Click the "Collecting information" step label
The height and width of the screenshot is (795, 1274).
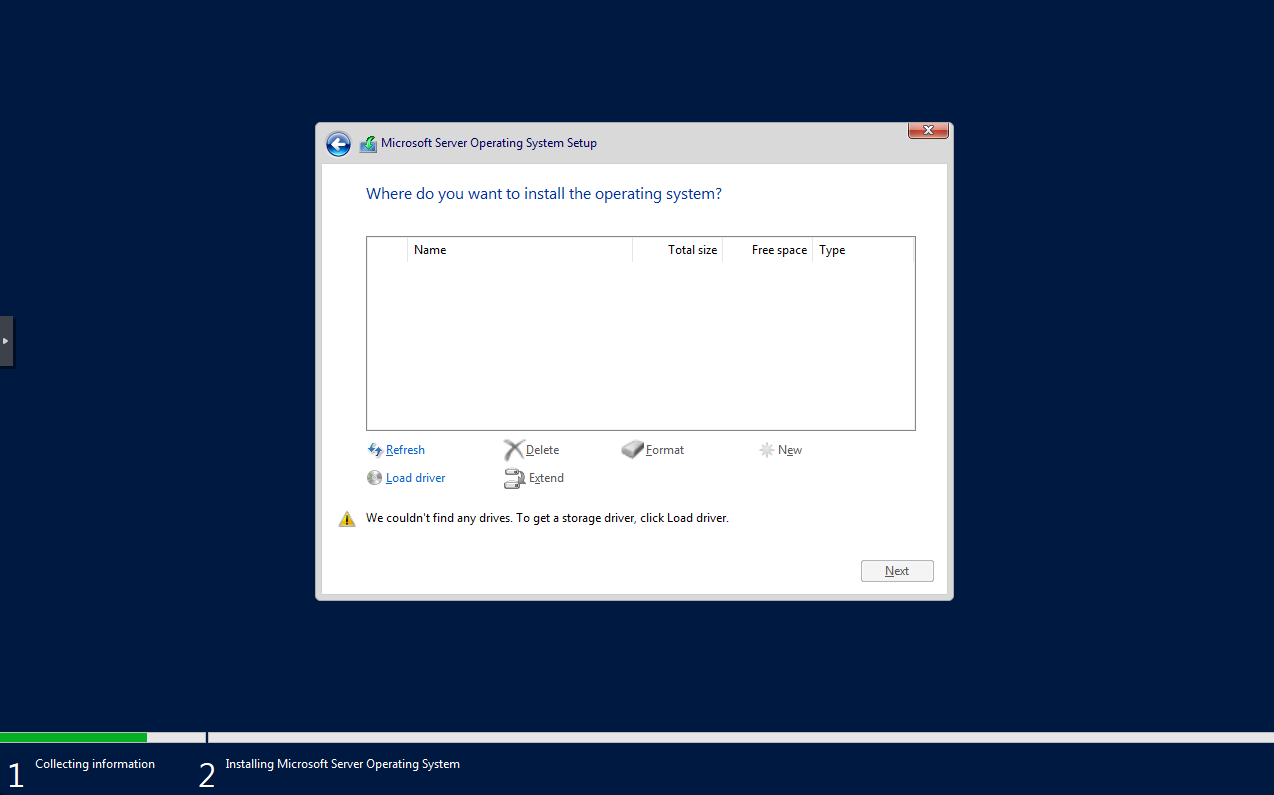coord(95,764)
